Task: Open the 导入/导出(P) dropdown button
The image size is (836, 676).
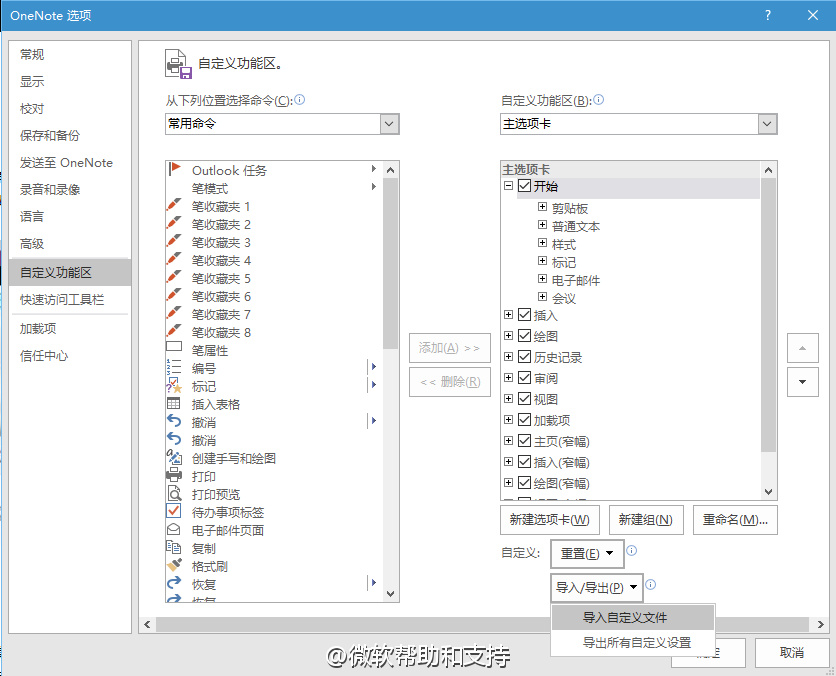Action: (597, 588)
